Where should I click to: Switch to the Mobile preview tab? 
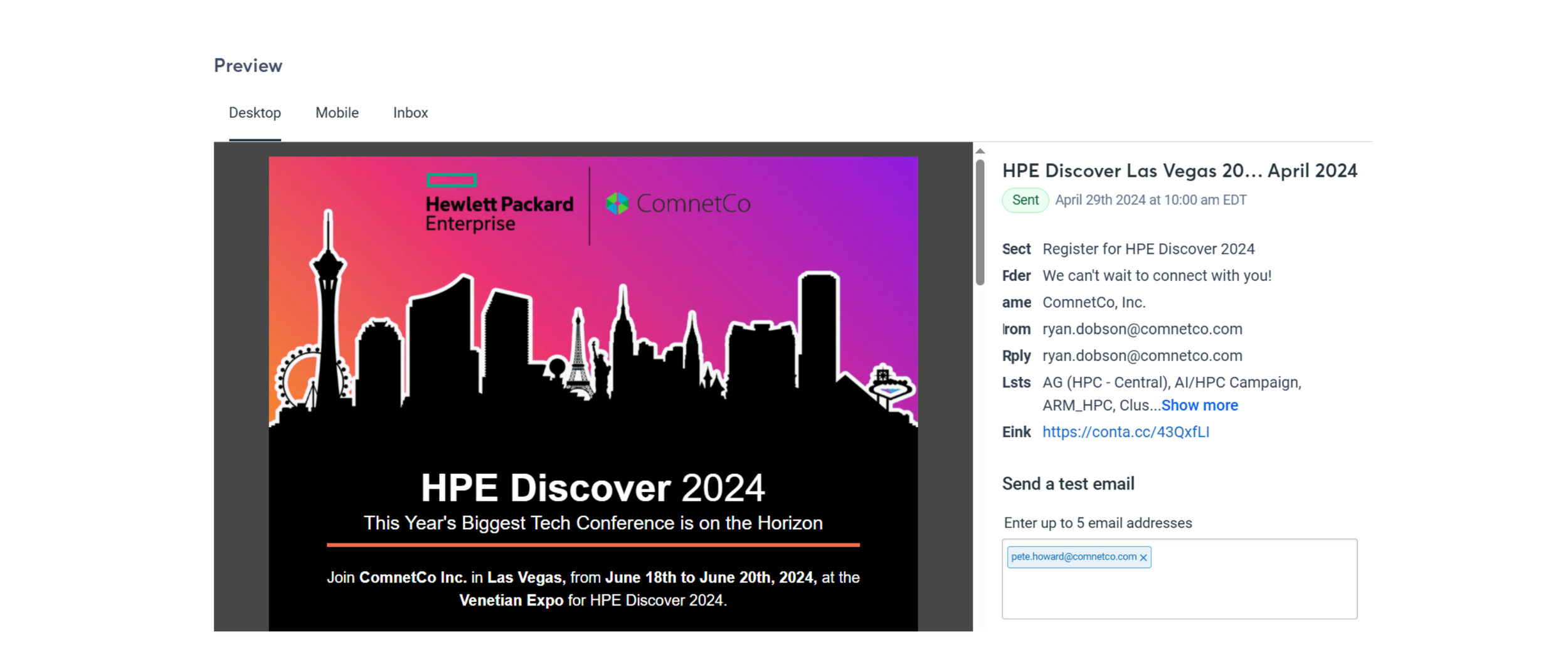pyautogui.click(x=337, y=113)
